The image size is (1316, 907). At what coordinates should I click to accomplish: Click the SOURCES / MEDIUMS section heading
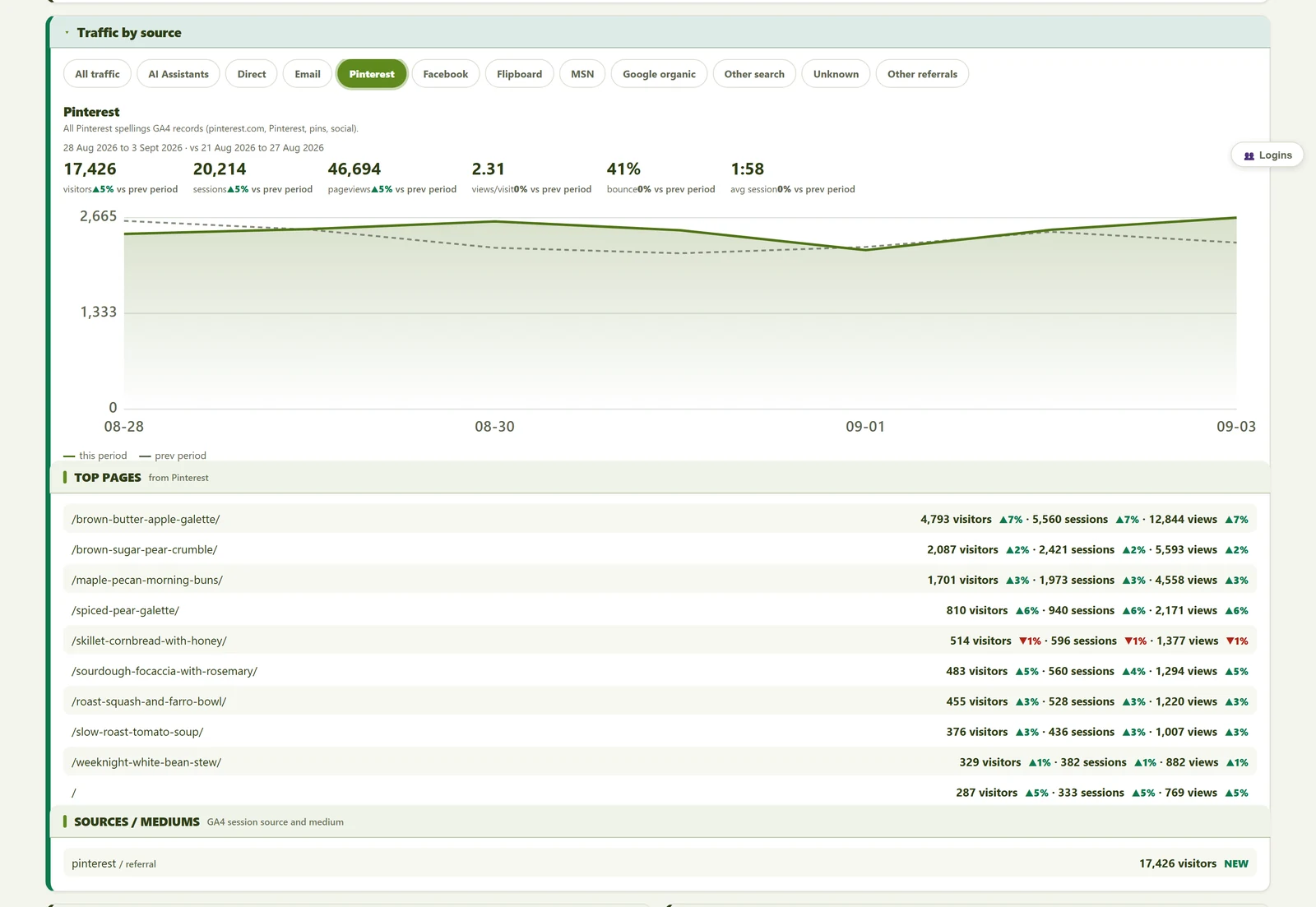137,822
